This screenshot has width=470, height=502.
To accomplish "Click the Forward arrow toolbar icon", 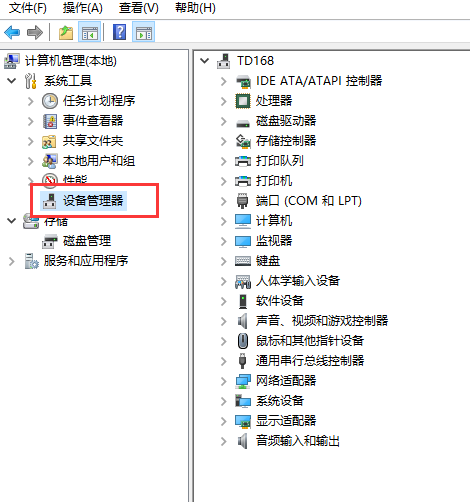I will point(35,33).
